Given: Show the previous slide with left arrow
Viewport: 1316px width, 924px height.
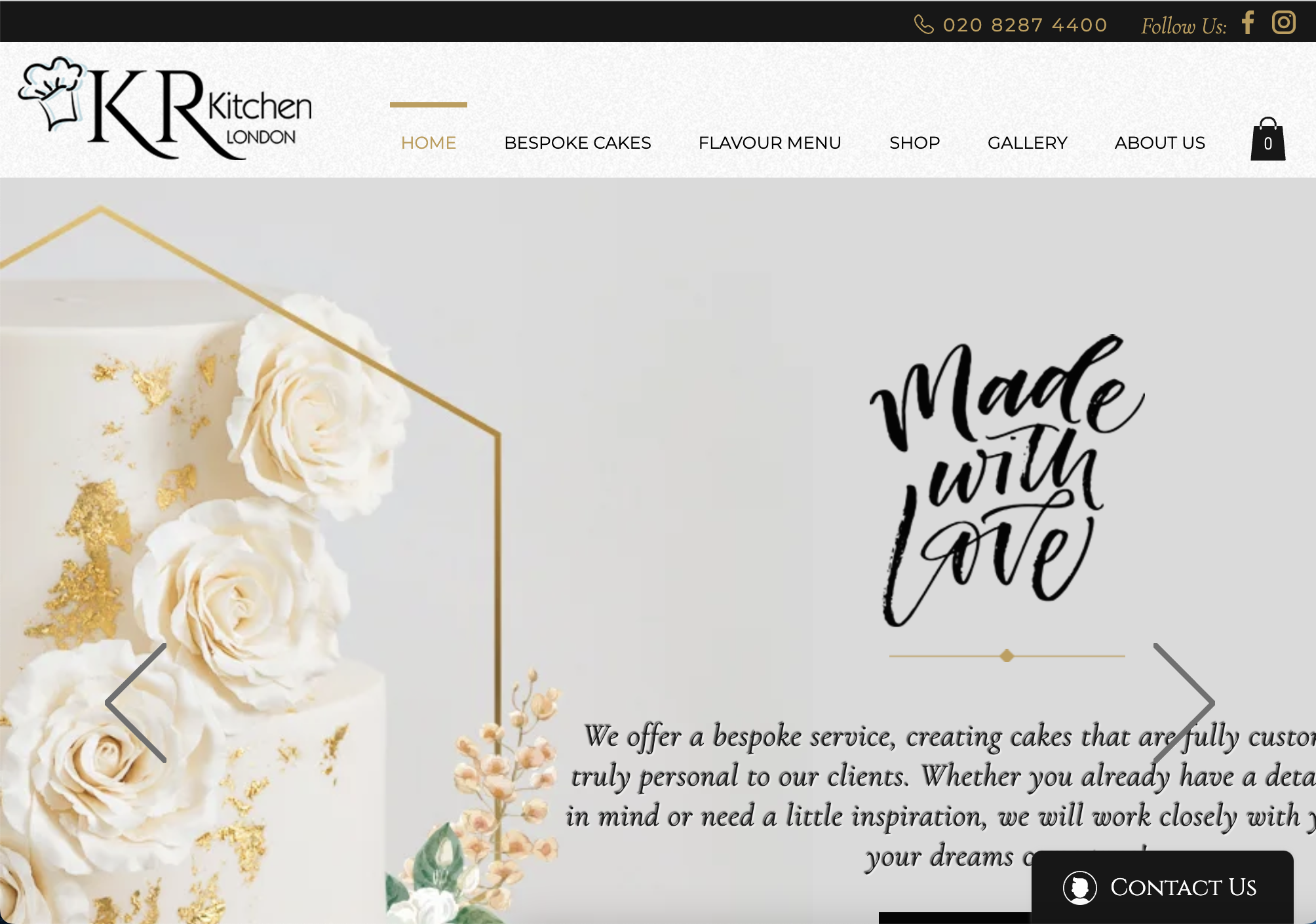Looking at the screenshot, I should 136,703.
